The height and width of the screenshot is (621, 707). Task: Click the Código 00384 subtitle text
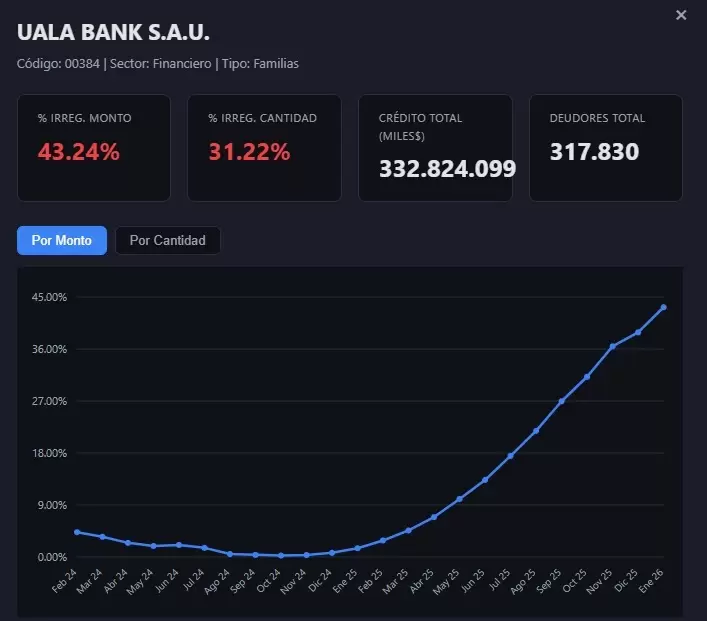point(60,64)
